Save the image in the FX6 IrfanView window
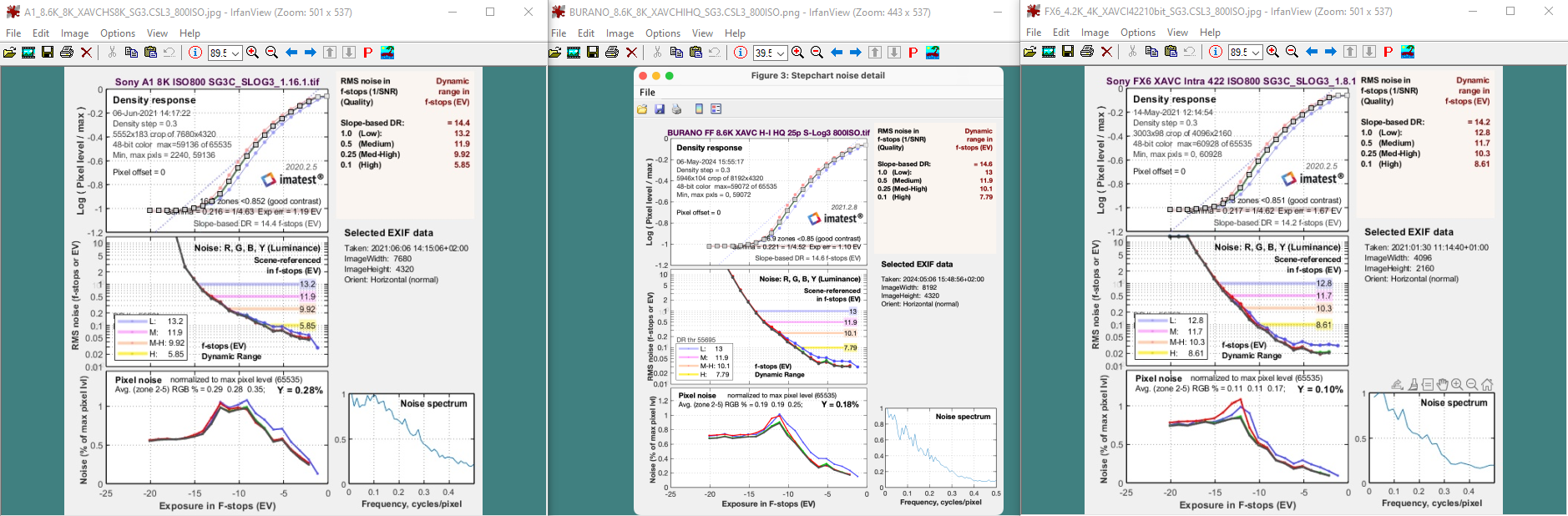The image size is (1568, 516). click(1068, 52)
